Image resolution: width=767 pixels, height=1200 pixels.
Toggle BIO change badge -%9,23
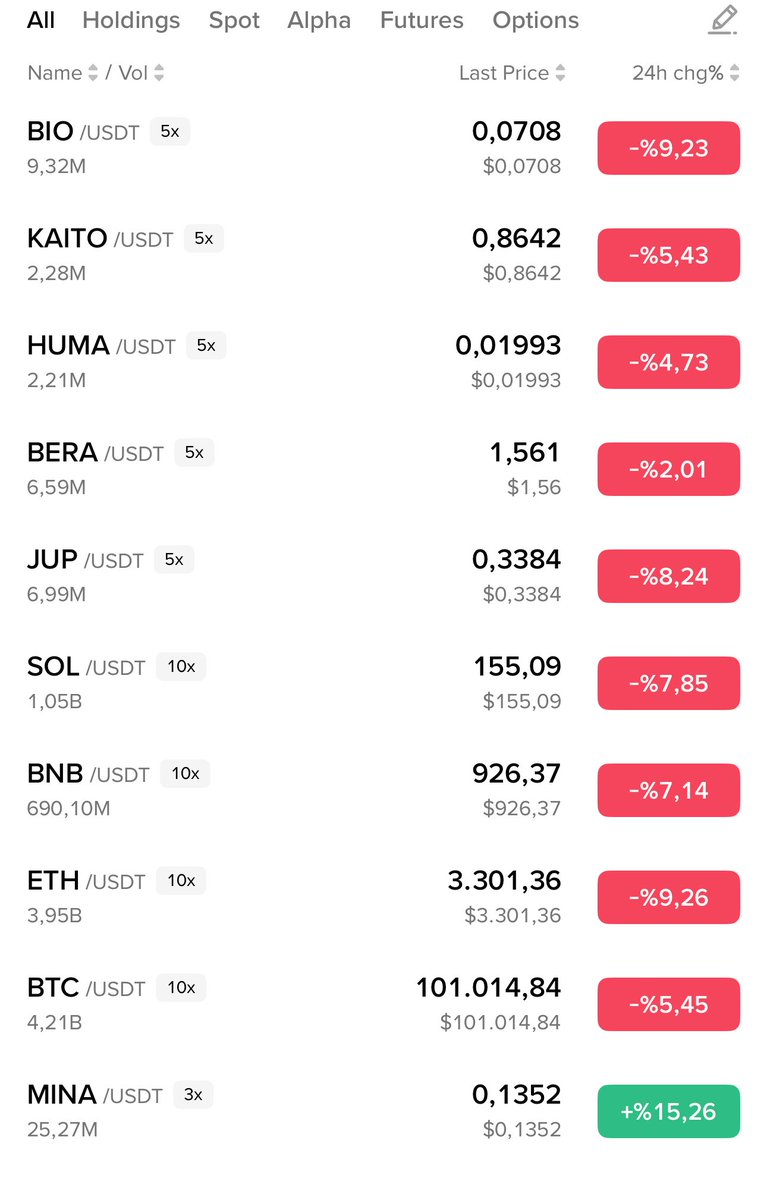tap(668, 148)
